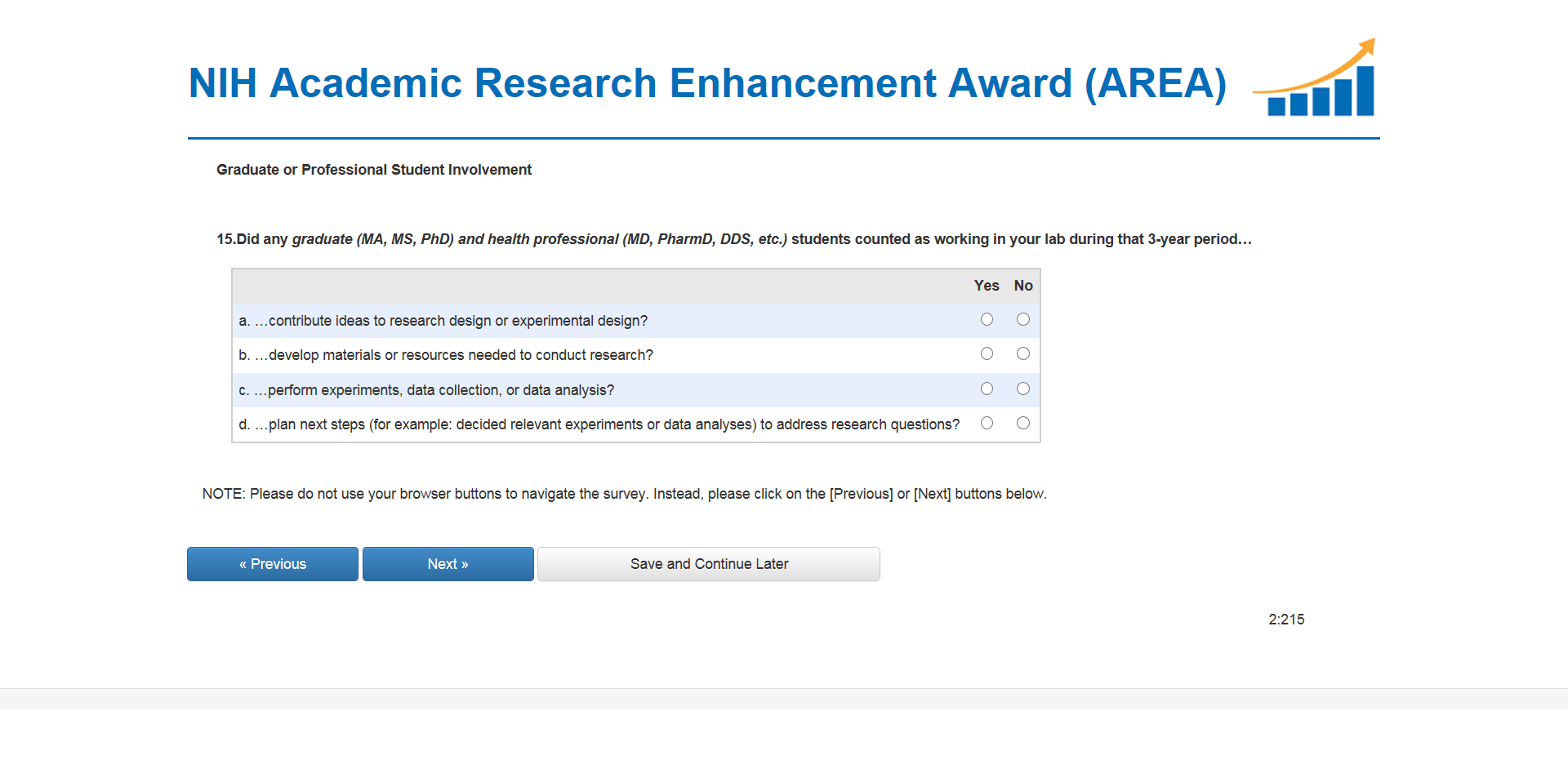Click question 15 text about graduate students

(x=733, y=239)
